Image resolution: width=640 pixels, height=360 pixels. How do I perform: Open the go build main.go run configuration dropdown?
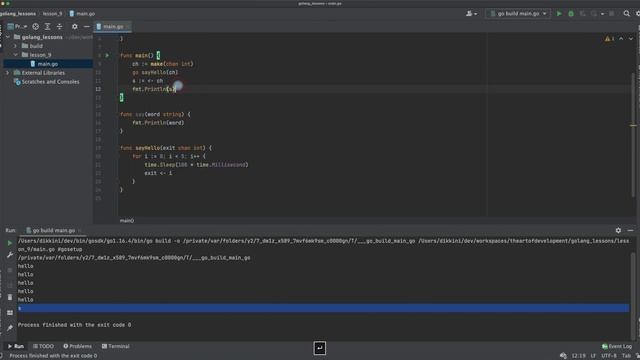[x=518, y=13]
